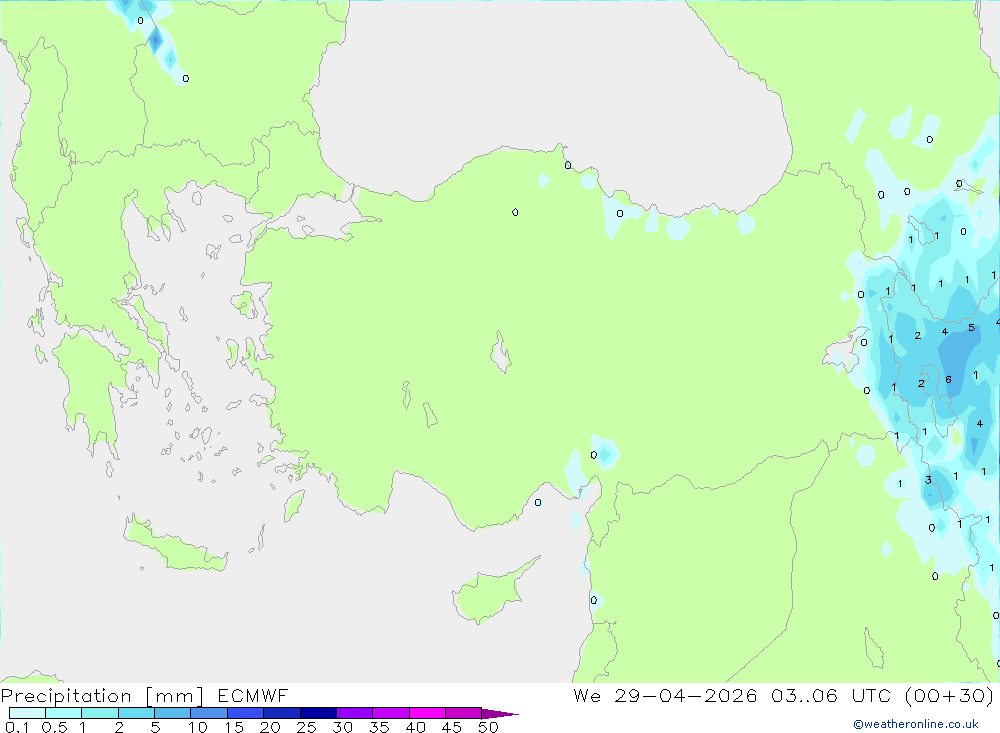The width and height of the screenshot is (1000, 733).
Task: Click the 0.5–1 mm legend swatch
Action: 63,713
